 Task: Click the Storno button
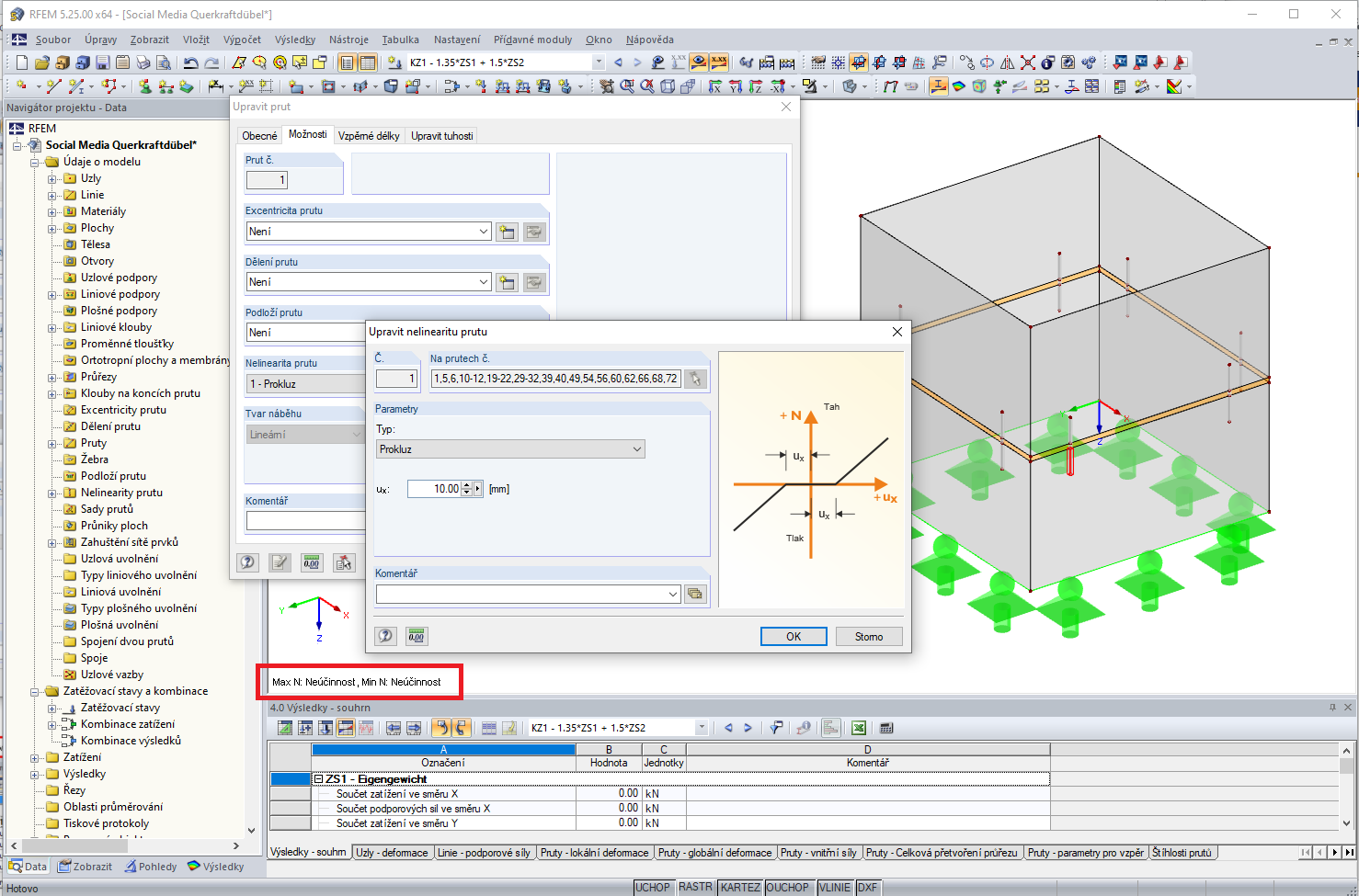pyautogui.click(x=869, y=637)
